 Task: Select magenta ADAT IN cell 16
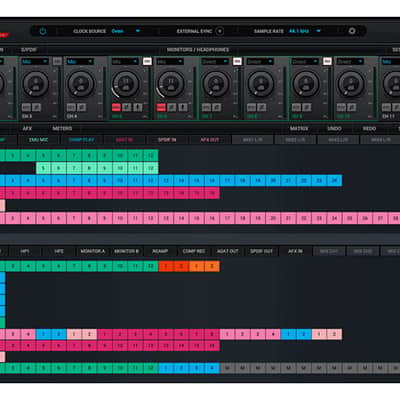[x=212, y=193]
